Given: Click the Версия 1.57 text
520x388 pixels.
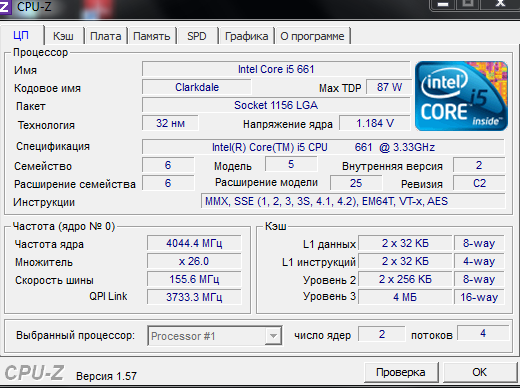Looking at the screenshot, I should click(x=106, y=376).
